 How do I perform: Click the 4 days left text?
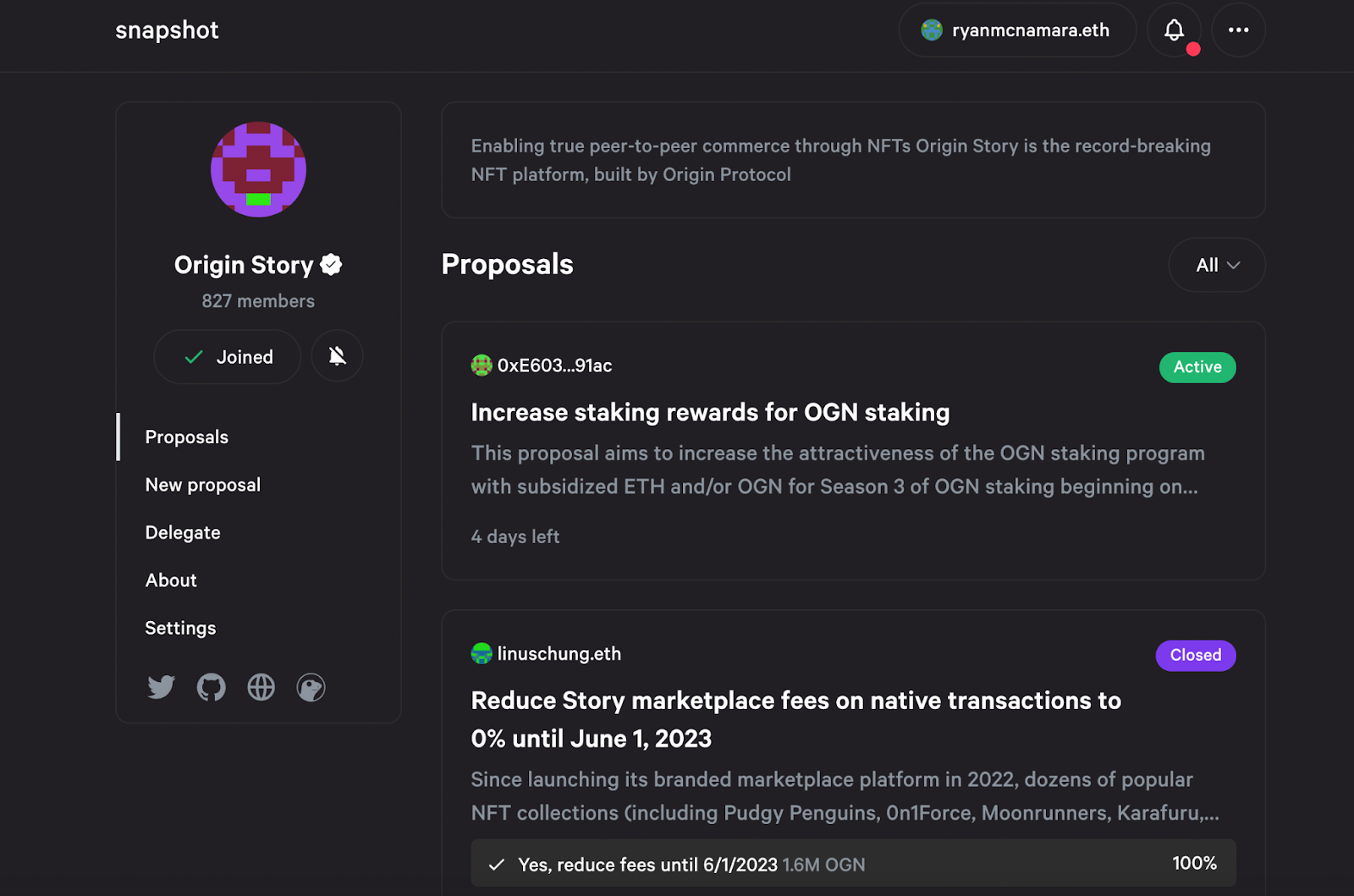click(515, 536)
